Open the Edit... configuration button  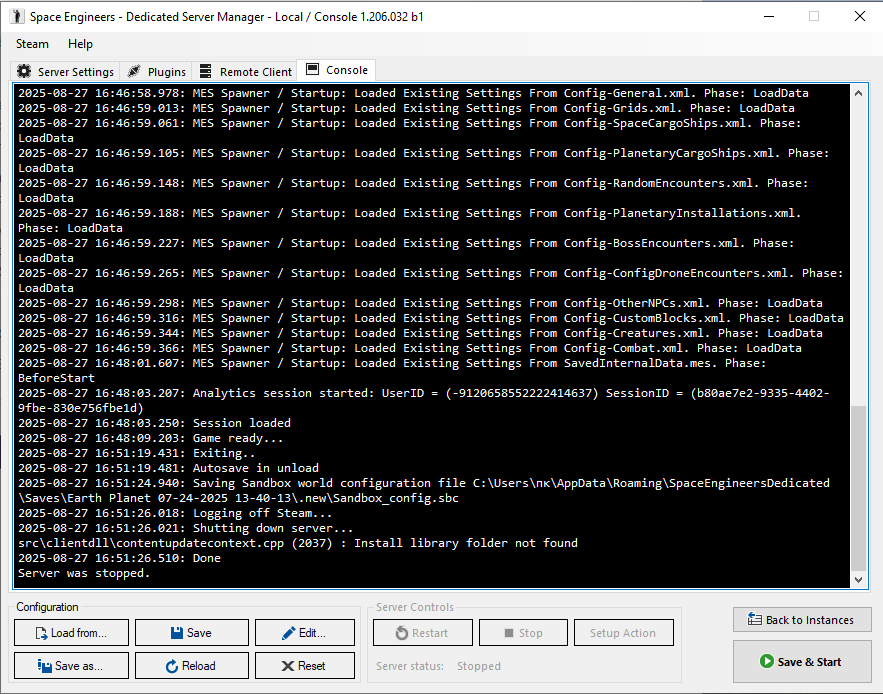point(305,633)
